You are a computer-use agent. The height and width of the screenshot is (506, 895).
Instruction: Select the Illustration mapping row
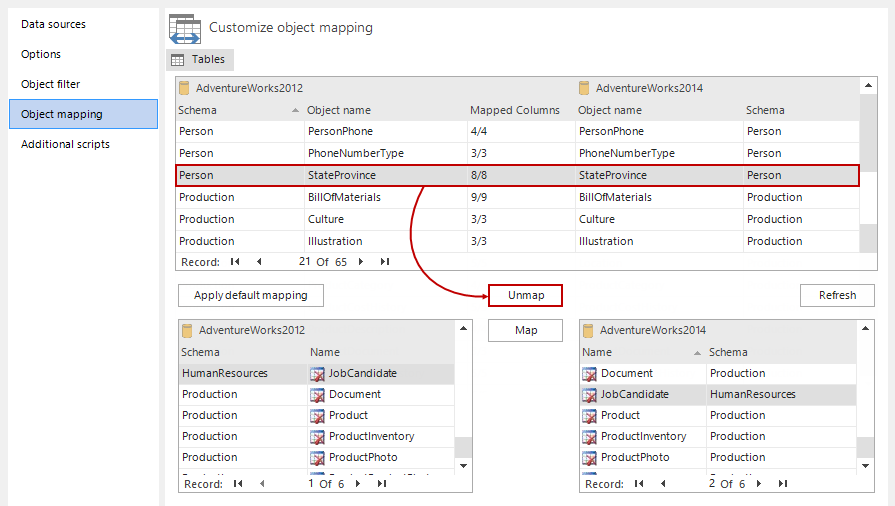[x=517, y=241]
